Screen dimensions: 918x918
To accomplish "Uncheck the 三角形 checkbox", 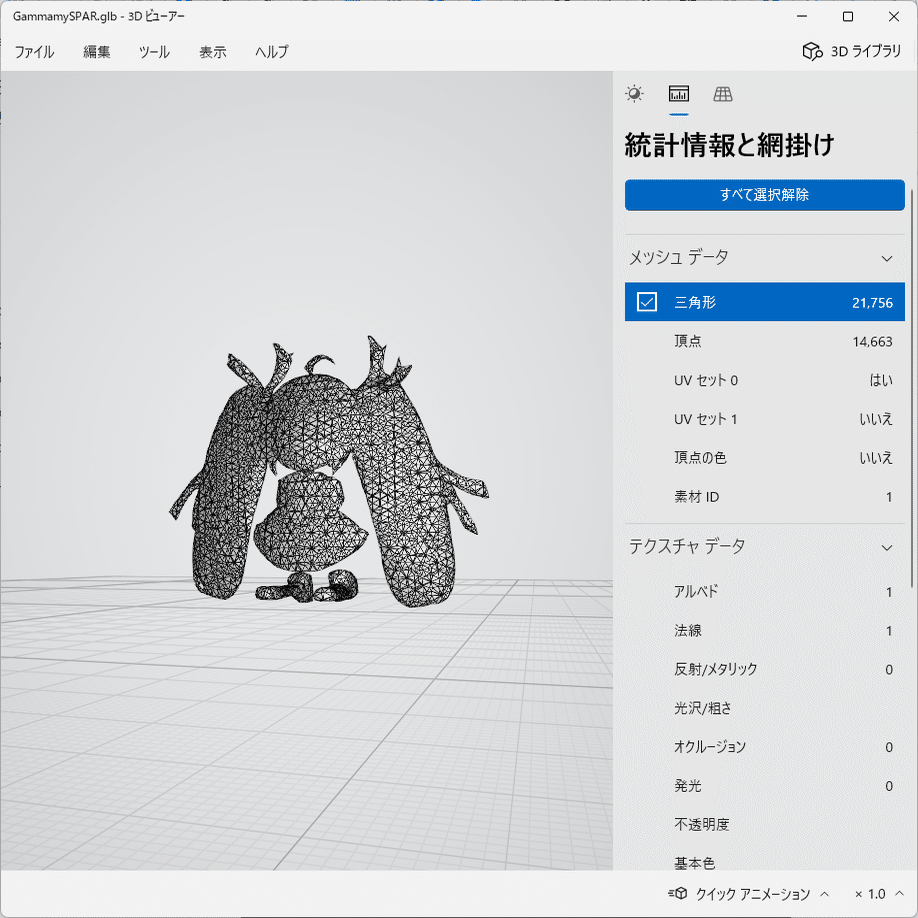I will click(647, 302).
